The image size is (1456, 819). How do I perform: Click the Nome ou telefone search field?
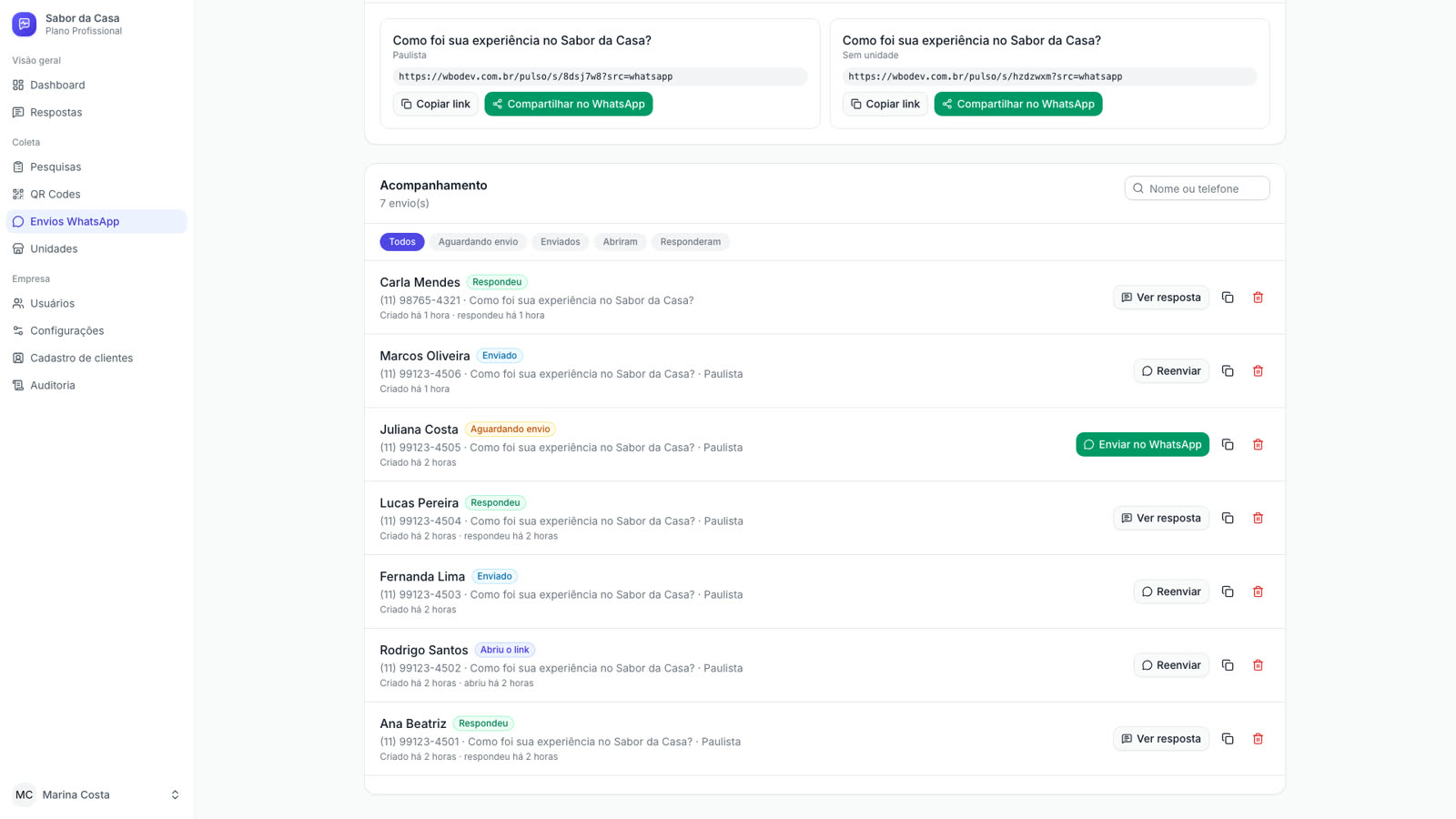pyautogui.click(x=1197, y=188)
